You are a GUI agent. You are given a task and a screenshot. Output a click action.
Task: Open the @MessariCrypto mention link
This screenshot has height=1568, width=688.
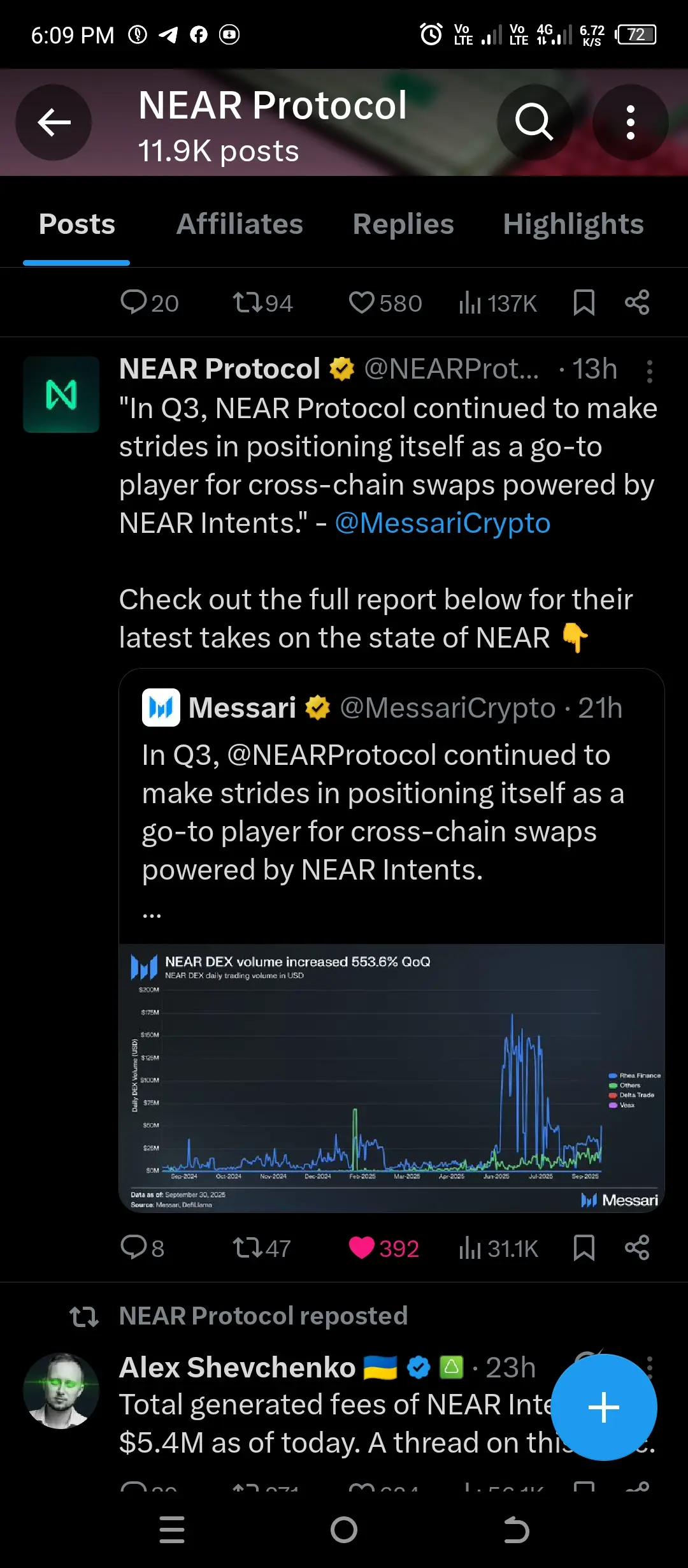click(442, 523)
